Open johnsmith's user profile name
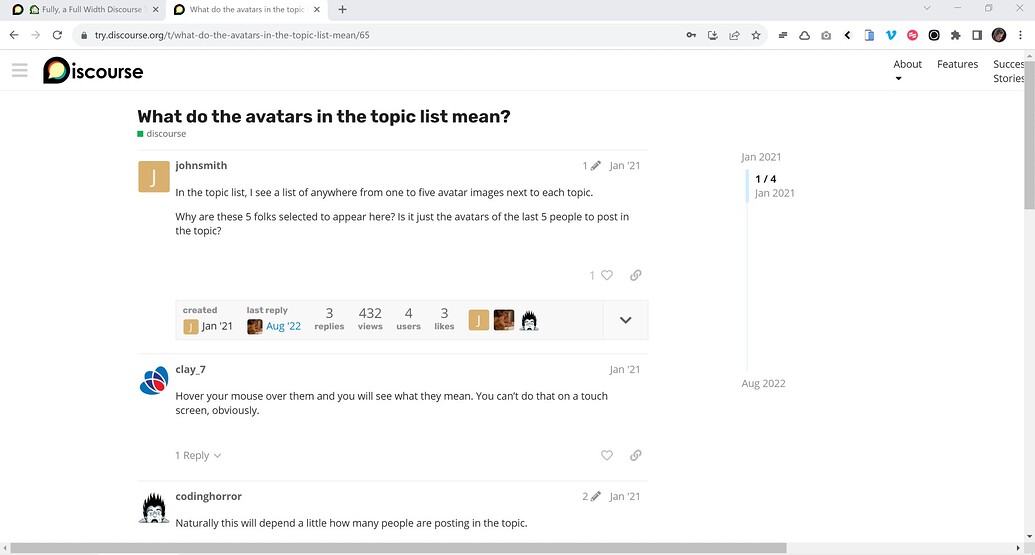 pos(201,165)
